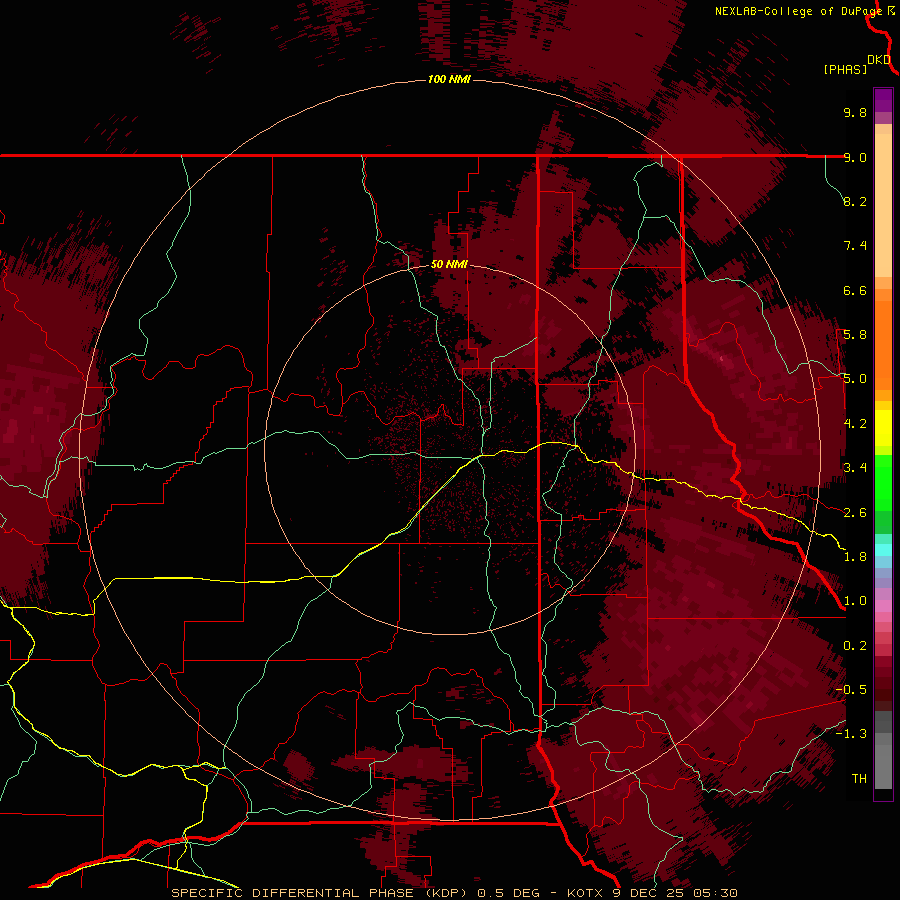This screenshot has height=900, width=900.
Task: Click the yellow segment of the color bar
Action: [x=883, y=428]
